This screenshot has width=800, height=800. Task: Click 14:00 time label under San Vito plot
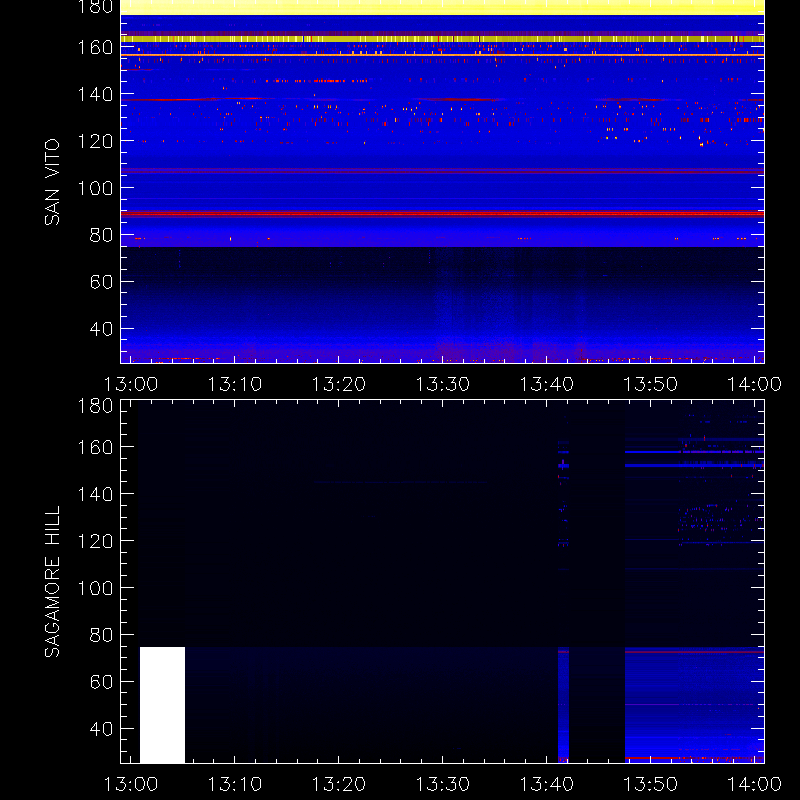pos(755,384)
